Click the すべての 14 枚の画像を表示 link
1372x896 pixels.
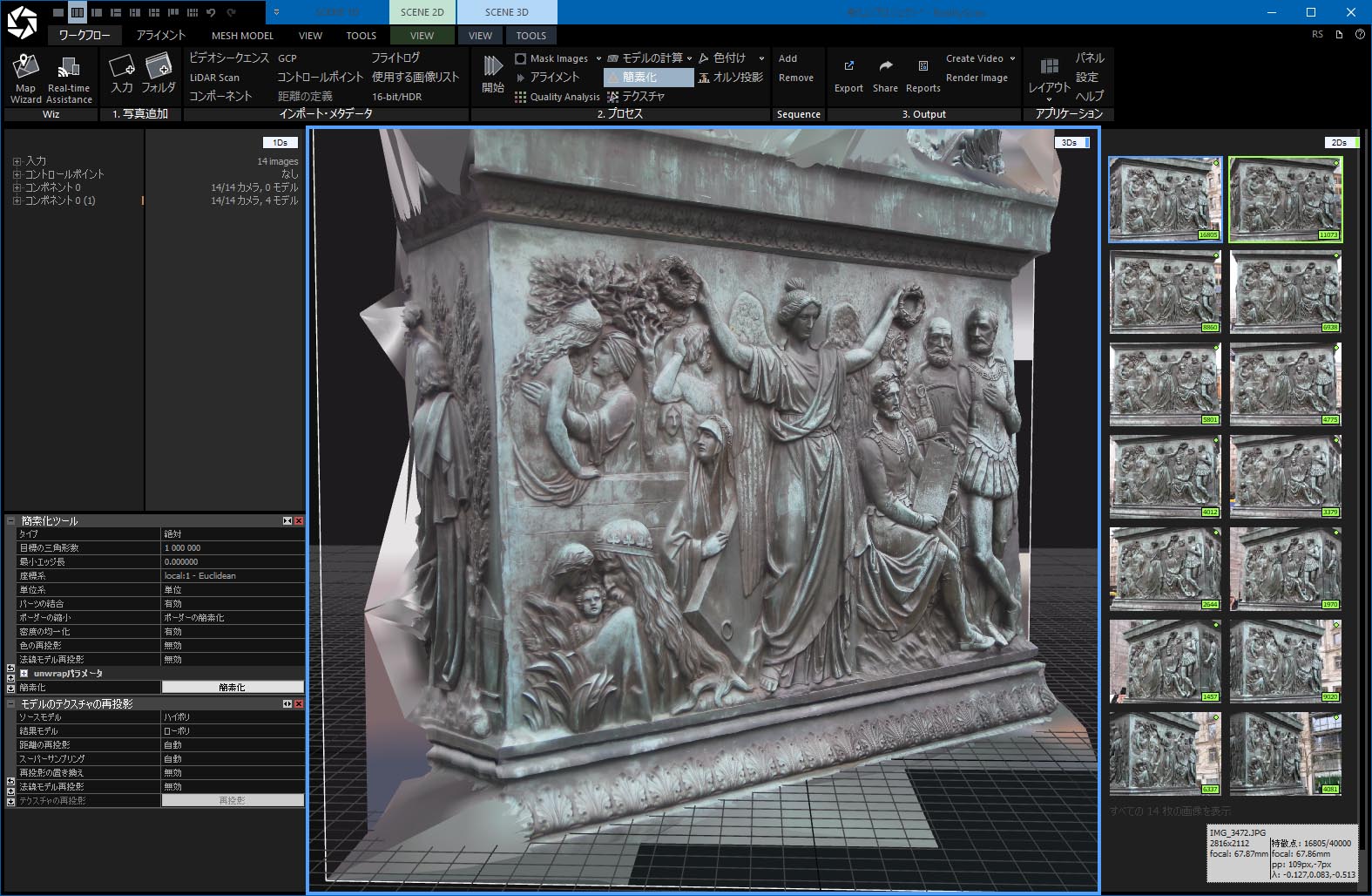point(1170,811)
